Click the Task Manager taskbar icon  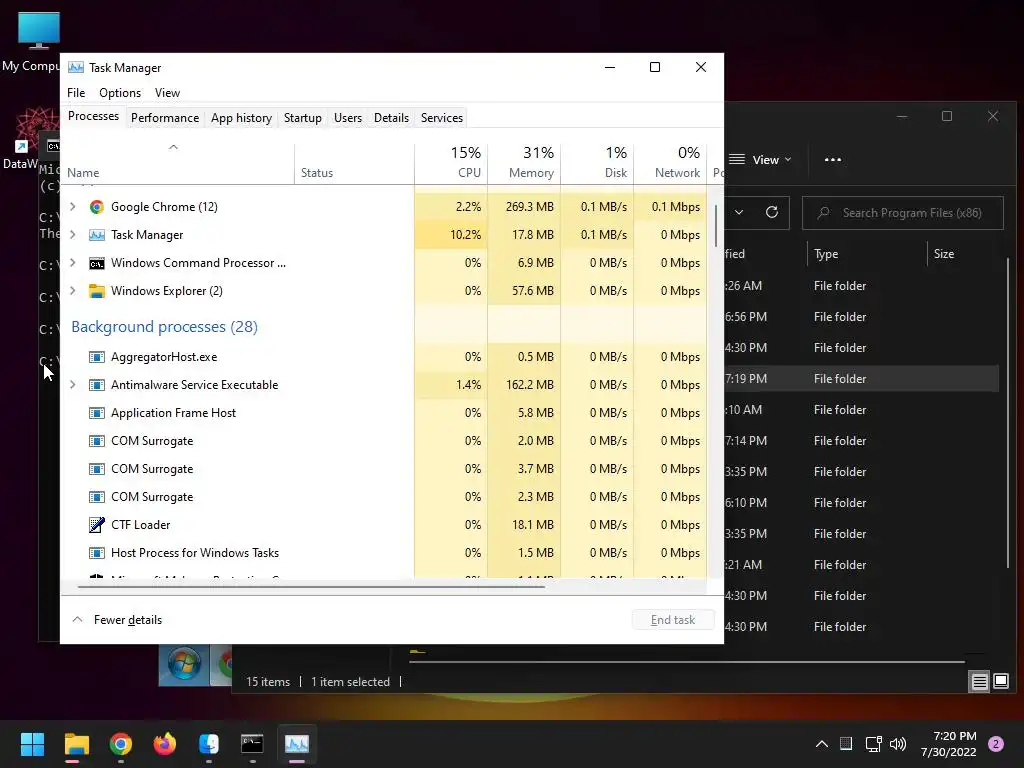[x=296, y=744]
